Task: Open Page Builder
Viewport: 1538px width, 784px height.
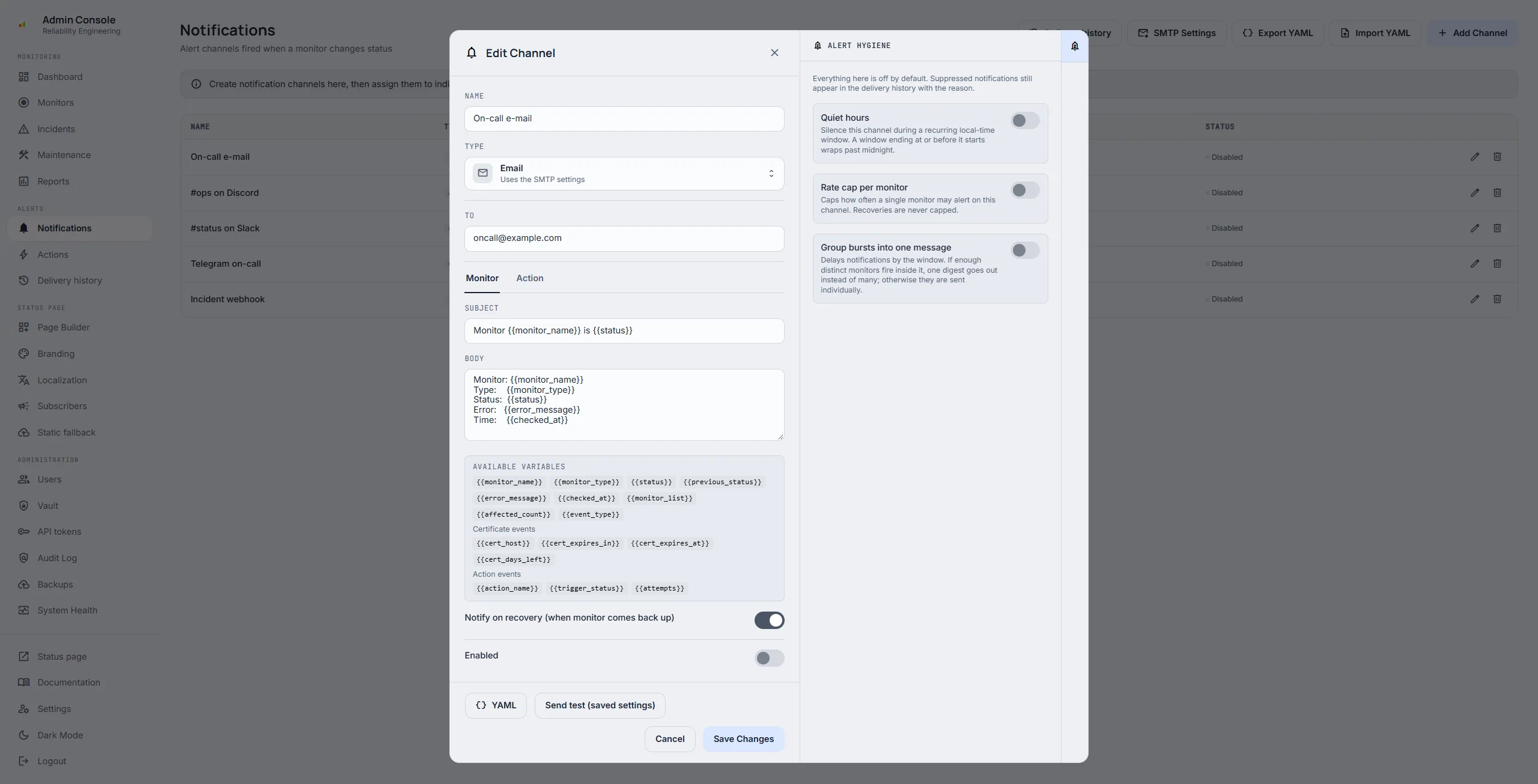Action: pos(79,327)
